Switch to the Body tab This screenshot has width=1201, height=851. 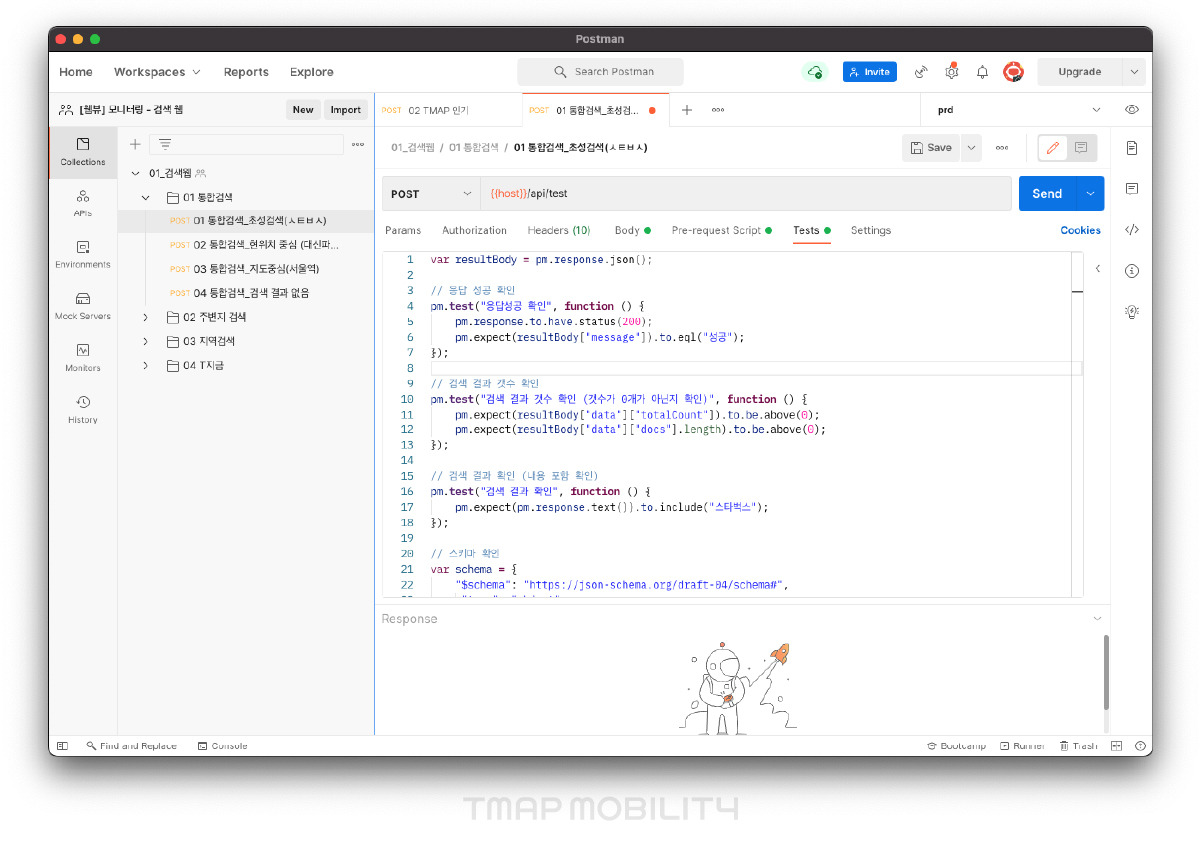pyautogui.click(x=632, y=230)
